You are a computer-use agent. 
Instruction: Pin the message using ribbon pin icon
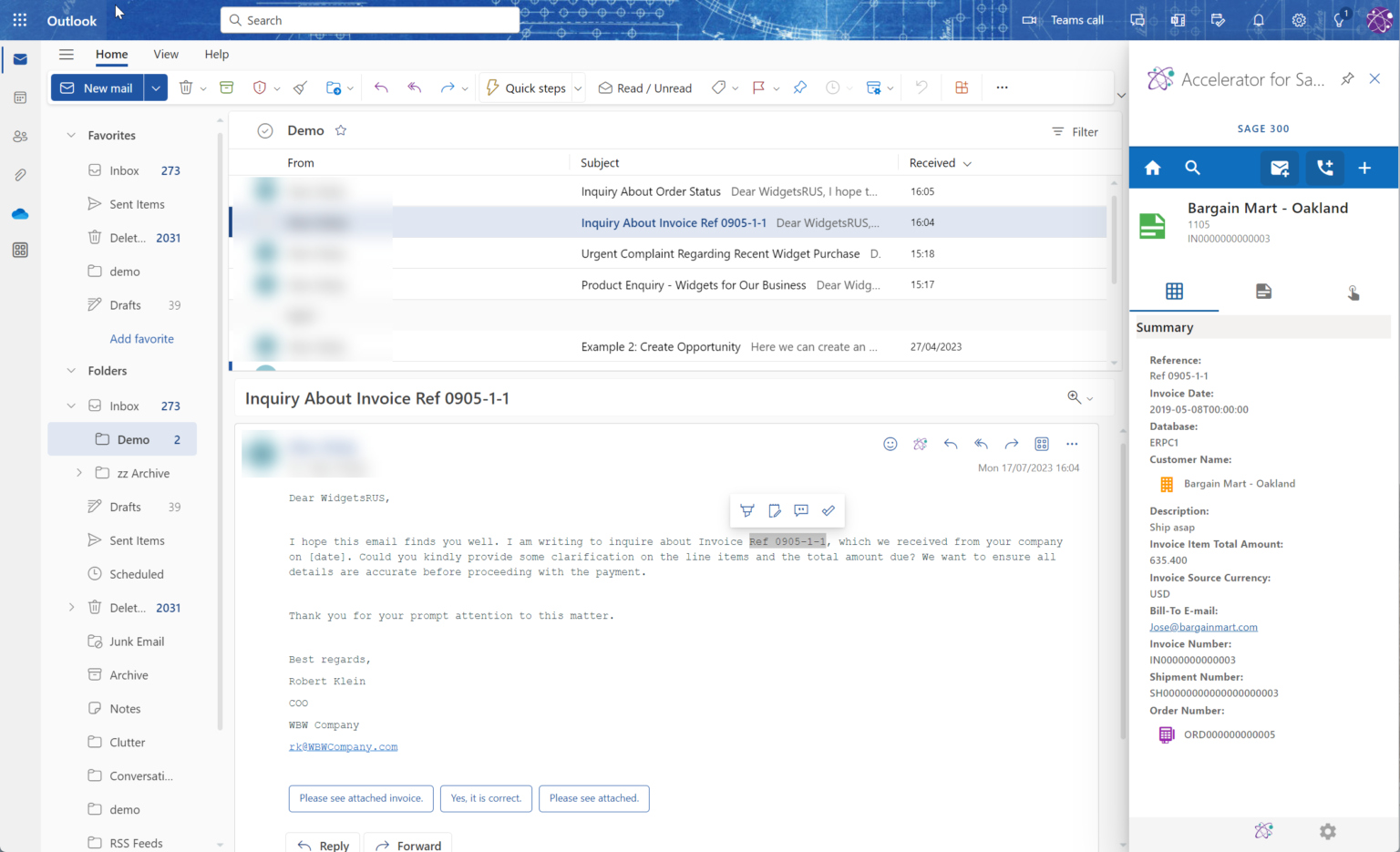click(800, 87)
